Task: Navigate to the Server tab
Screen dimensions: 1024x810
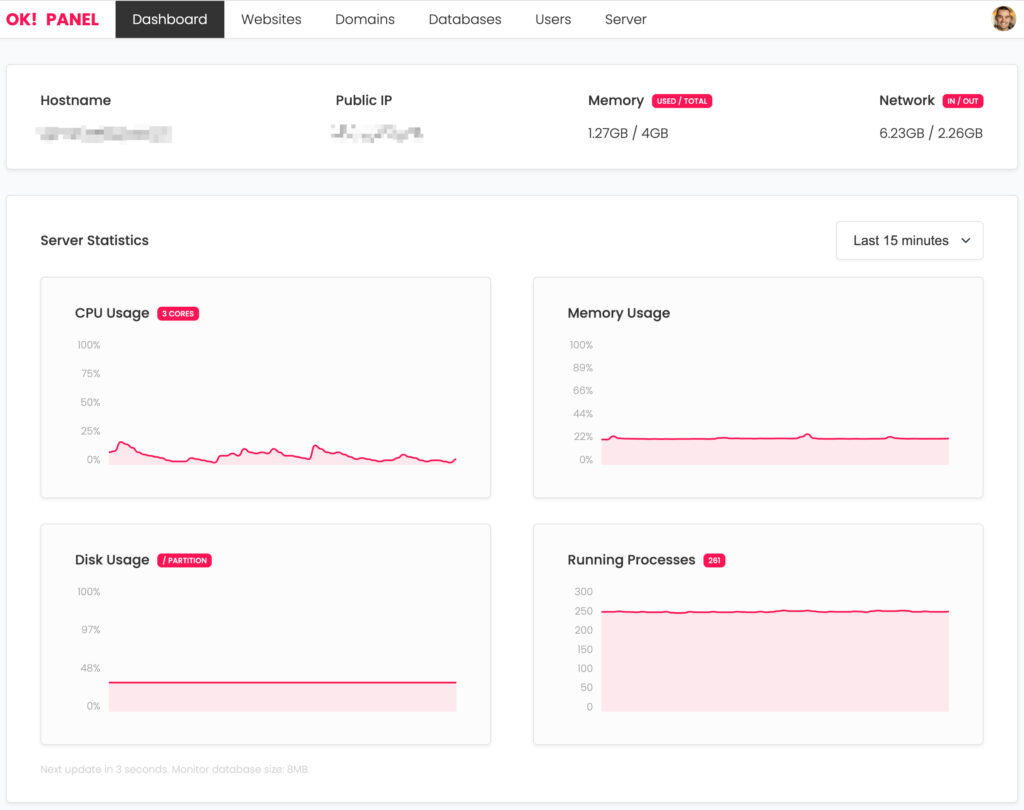Action: click(626, 19)
